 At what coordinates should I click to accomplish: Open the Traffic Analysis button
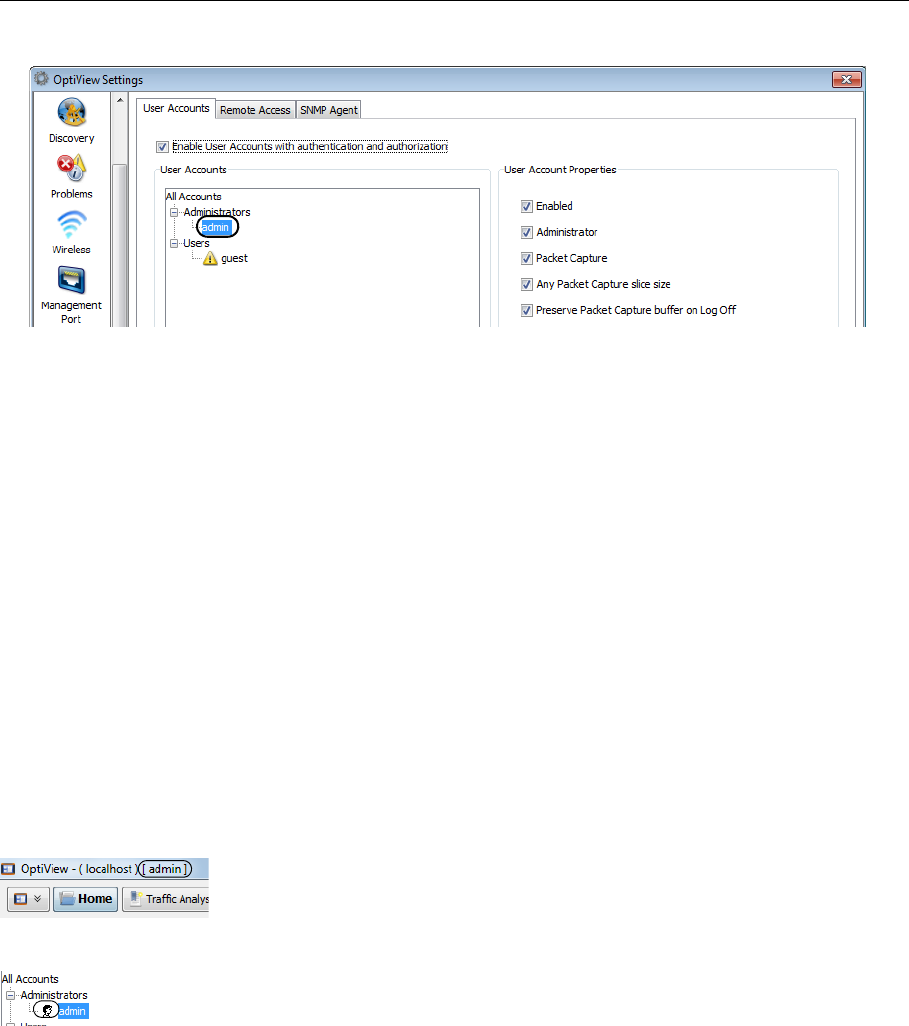pos(166,899)
